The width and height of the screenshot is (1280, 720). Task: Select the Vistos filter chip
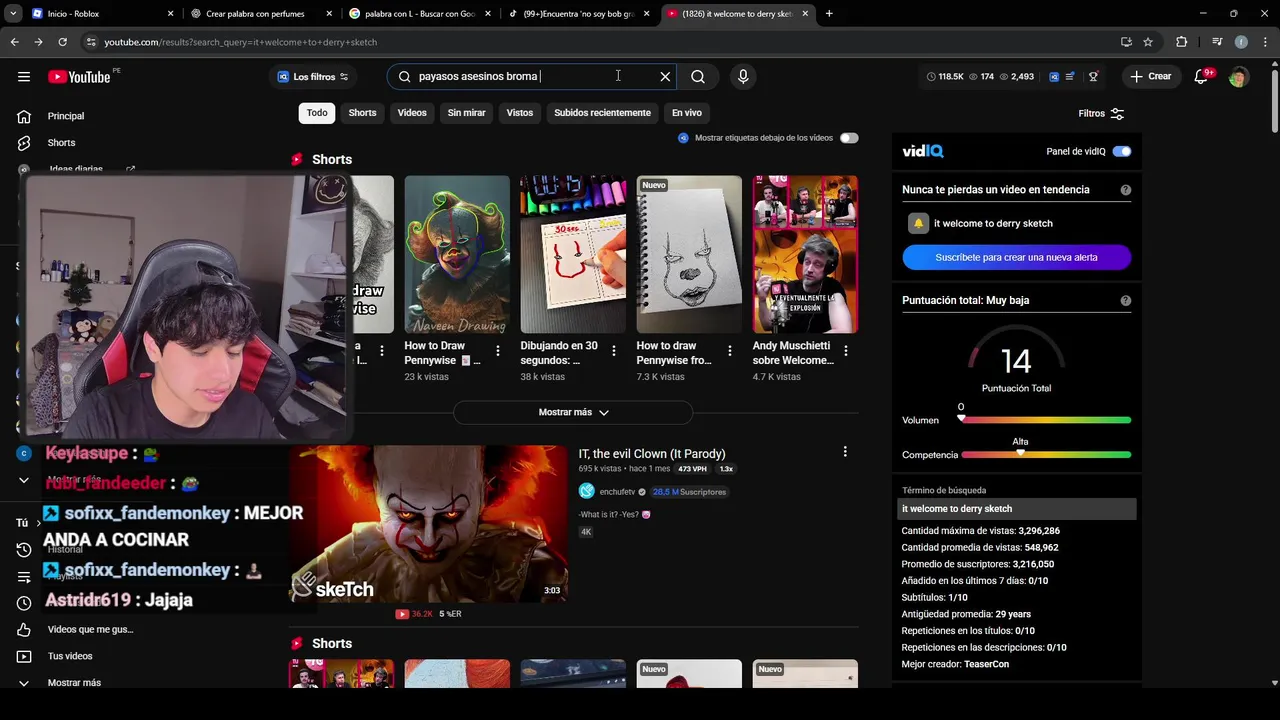pos(520,113)
